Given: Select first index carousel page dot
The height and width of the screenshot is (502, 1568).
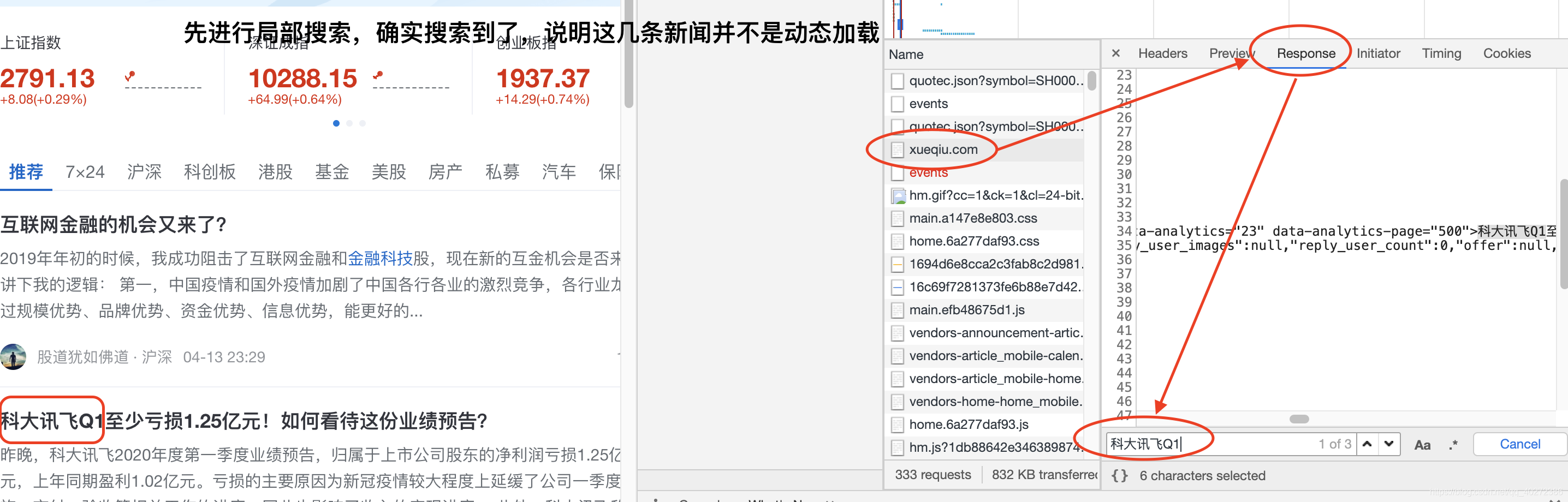Looking at the screenshot, I should (x=336, y=123).
